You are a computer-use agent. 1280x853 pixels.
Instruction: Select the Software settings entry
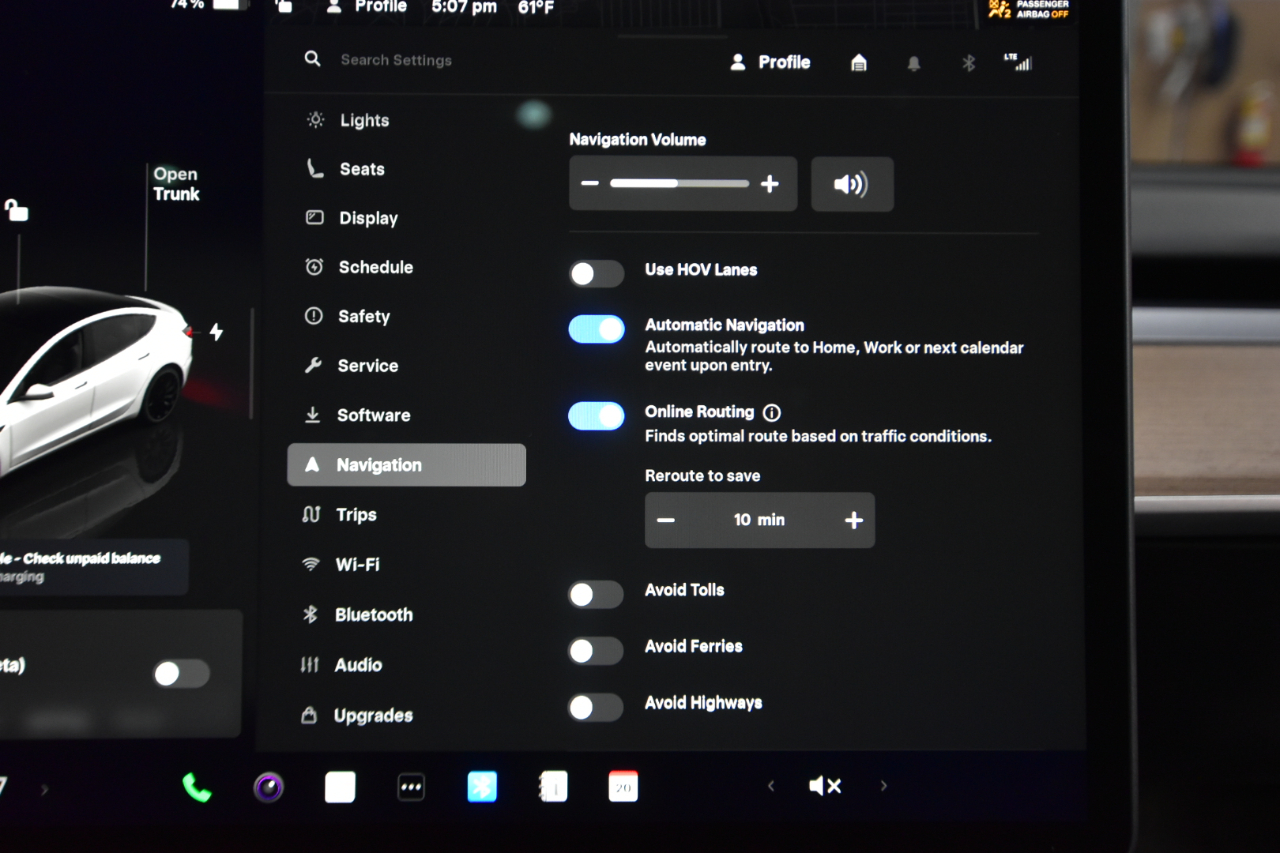click(371, 415)
